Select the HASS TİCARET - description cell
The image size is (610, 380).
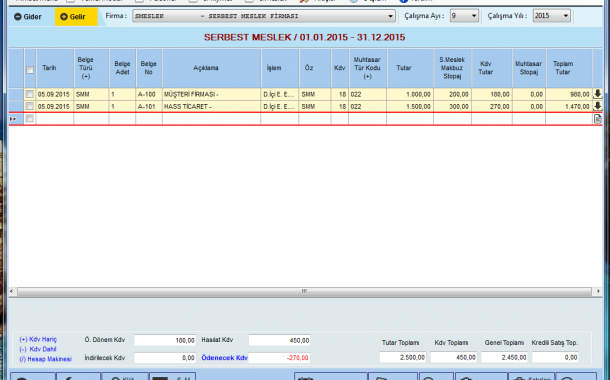point(212,106)
